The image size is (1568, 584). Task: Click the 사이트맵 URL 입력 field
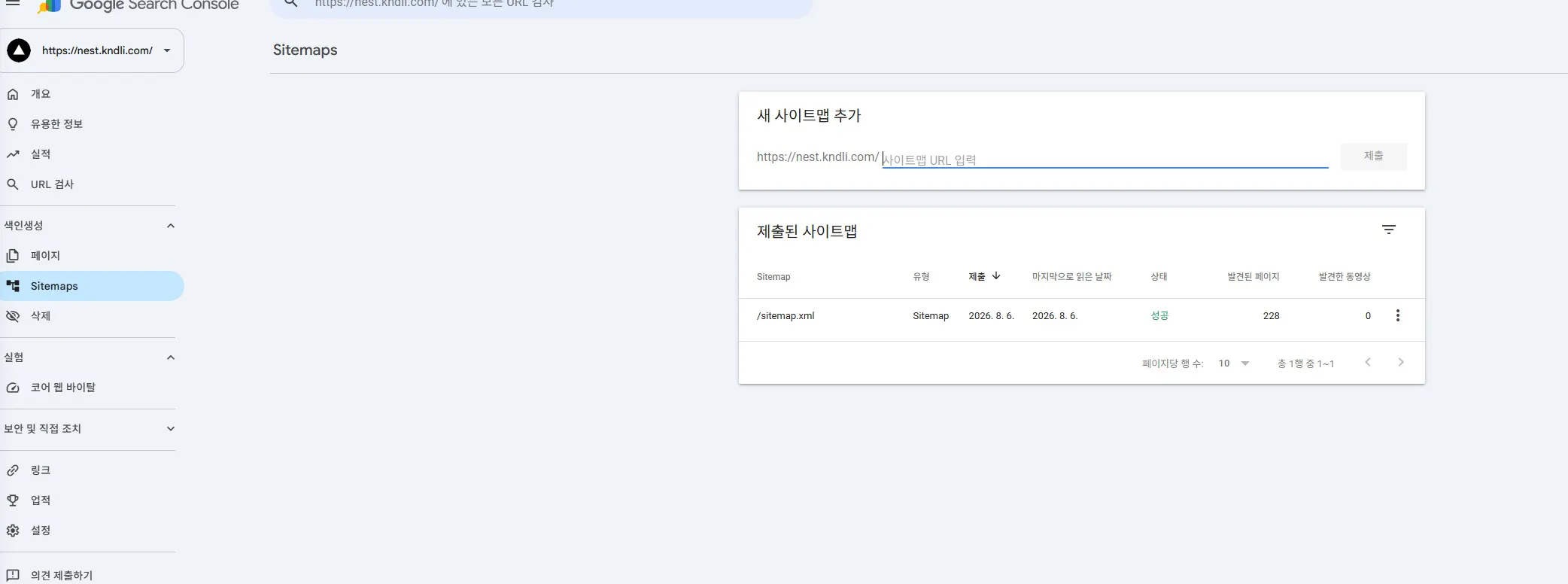click(1105, 159)
